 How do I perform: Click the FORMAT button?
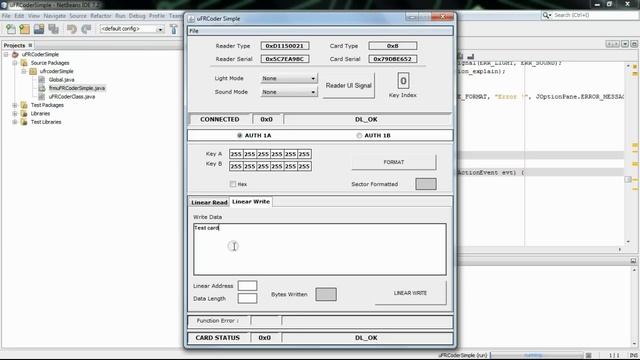(394, 162)
